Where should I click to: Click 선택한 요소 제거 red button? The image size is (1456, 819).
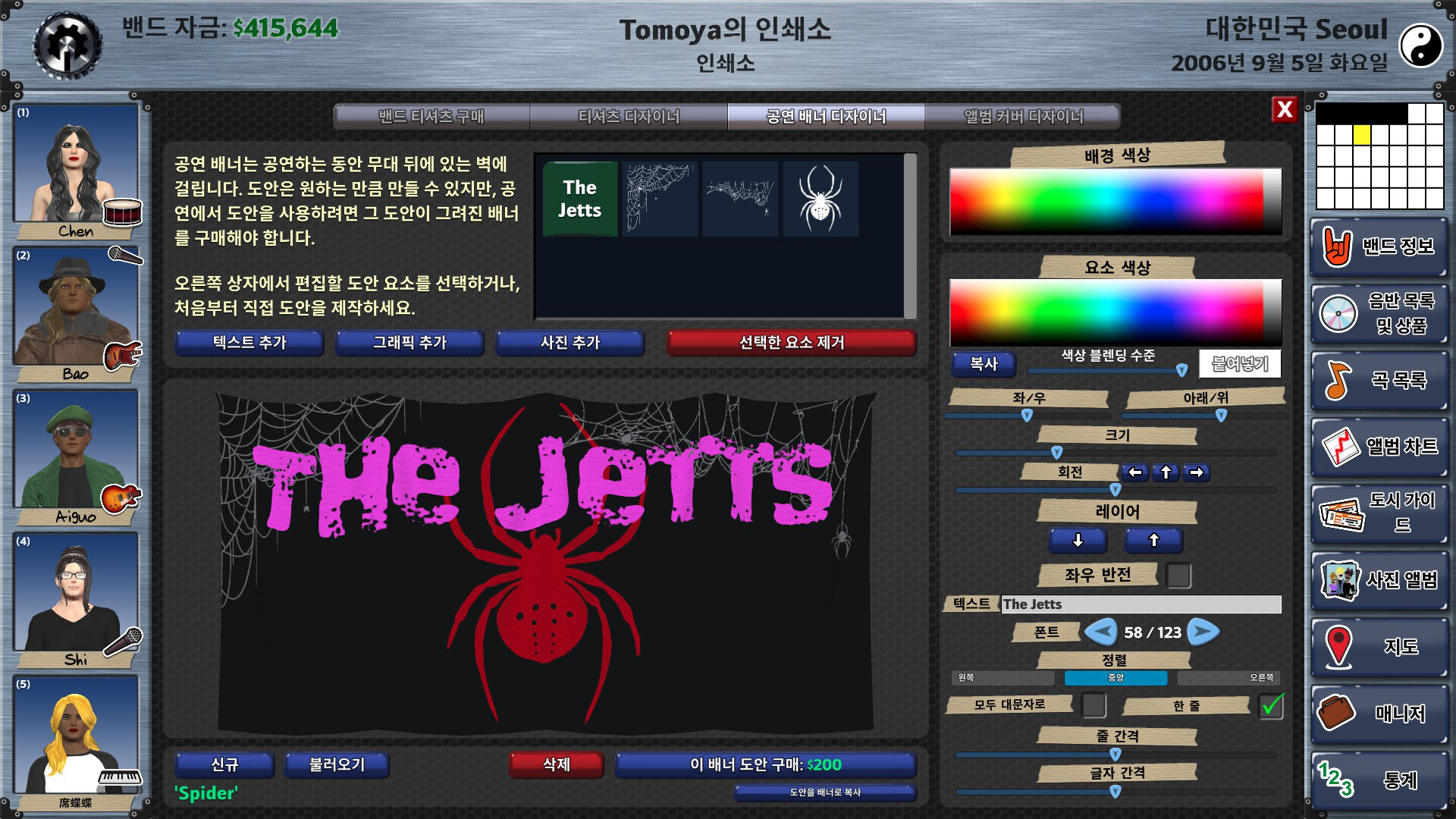point(791,343)
